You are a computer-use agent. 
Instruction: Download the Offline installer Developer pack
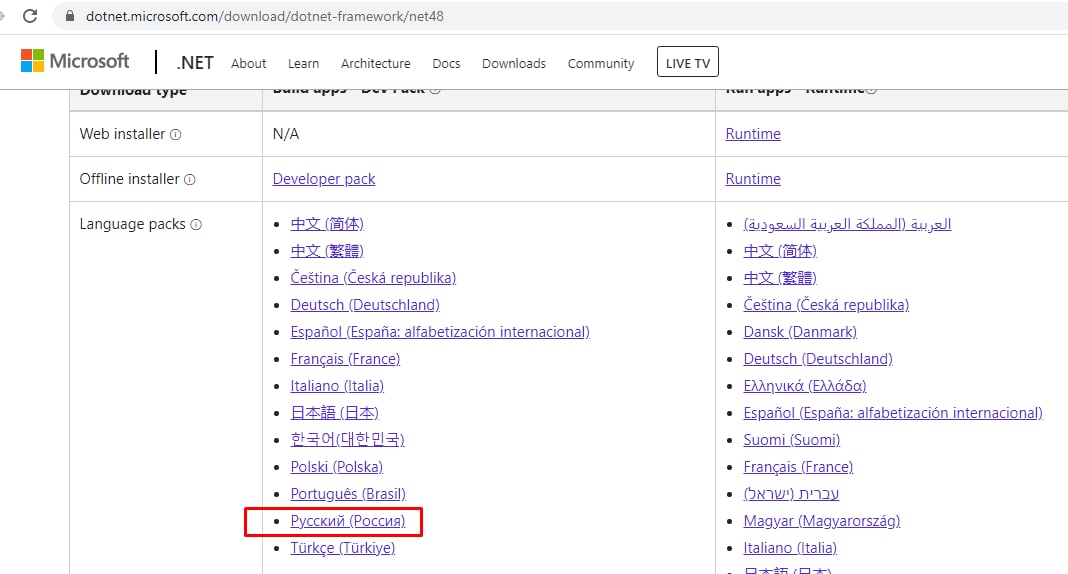[324, 179]
